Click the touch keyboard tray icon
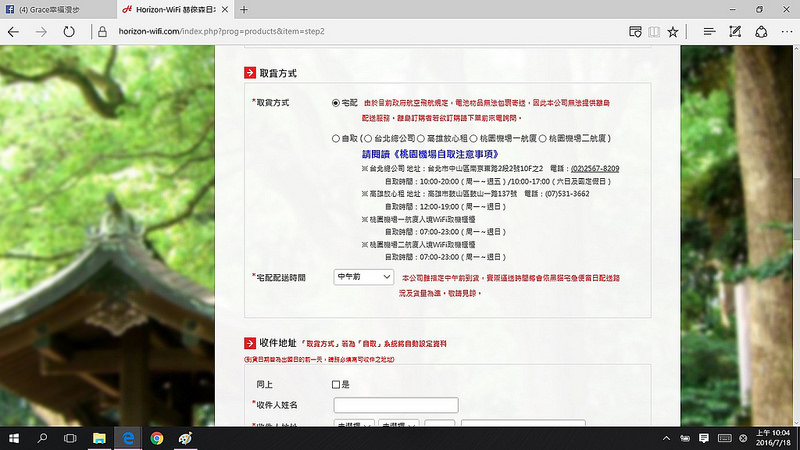 pos(724,438)
